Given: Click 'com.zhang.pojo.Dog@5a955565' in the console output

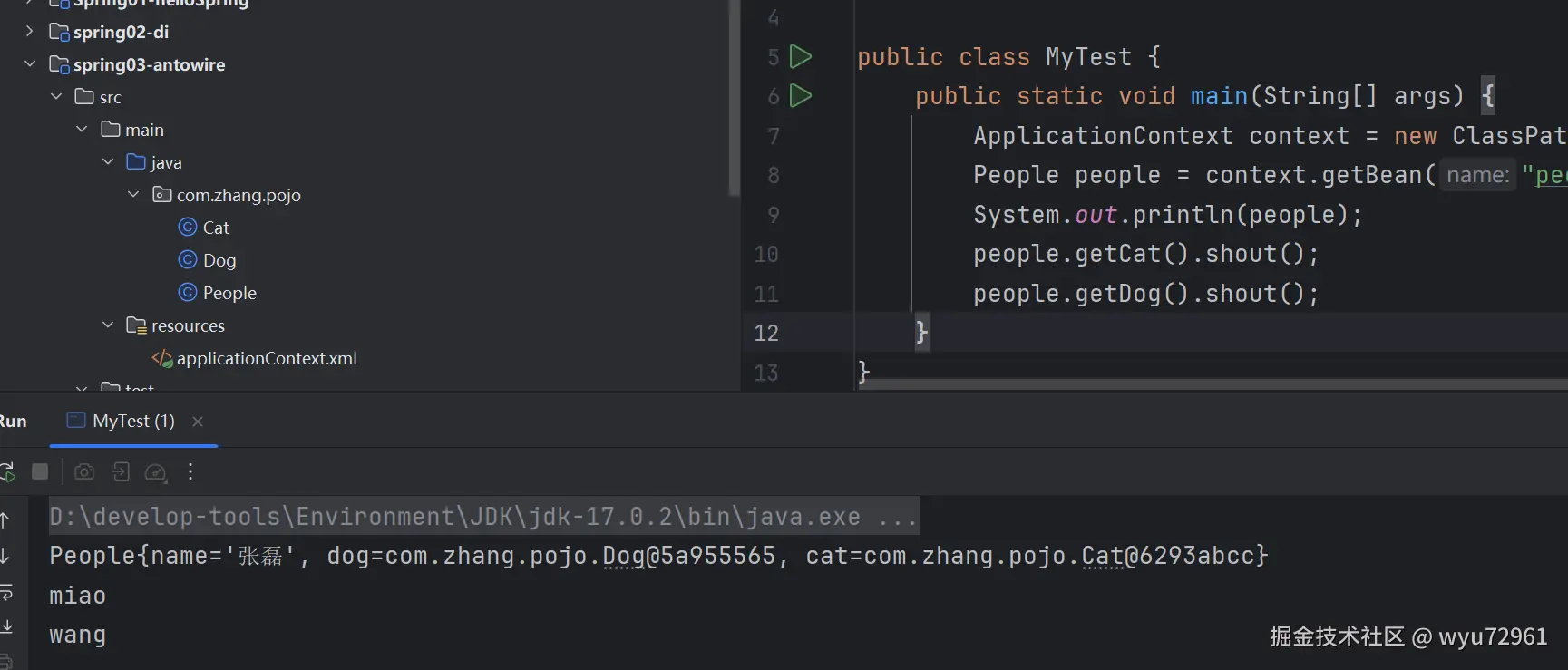Looking at the screenshot, I should (551, 556).
